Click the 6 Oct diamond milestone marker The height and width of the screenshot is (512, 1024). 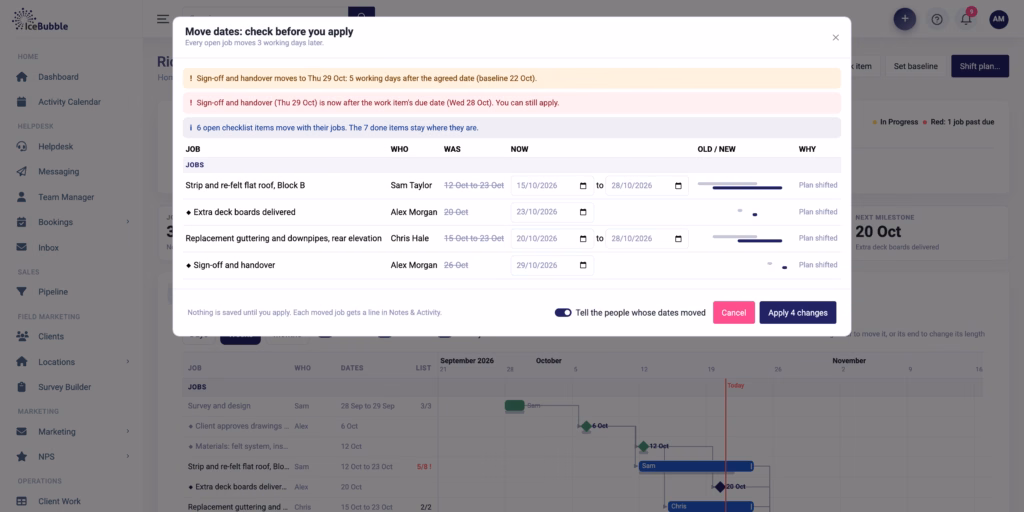pos(586,426)
